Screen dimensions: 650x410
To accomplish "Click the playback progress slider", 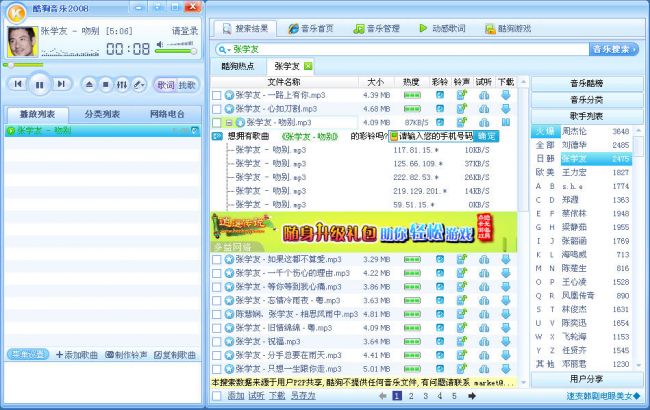I will (23, 65).
